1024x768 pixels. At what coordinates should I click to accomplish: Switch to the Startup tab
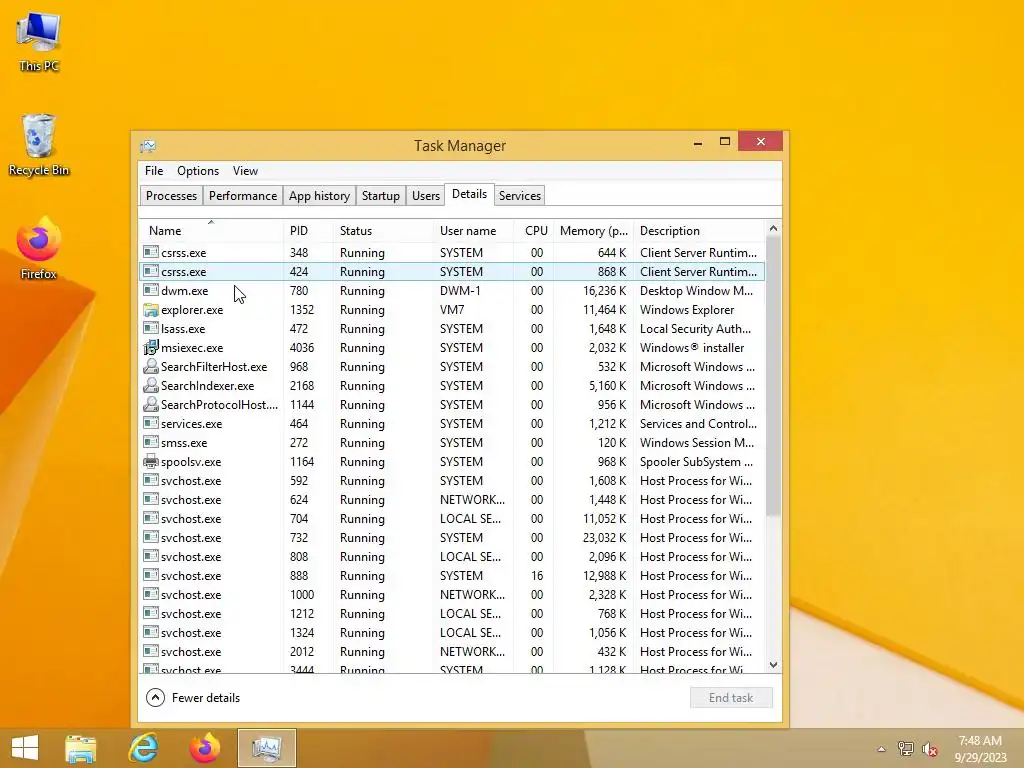pos(381,196)
